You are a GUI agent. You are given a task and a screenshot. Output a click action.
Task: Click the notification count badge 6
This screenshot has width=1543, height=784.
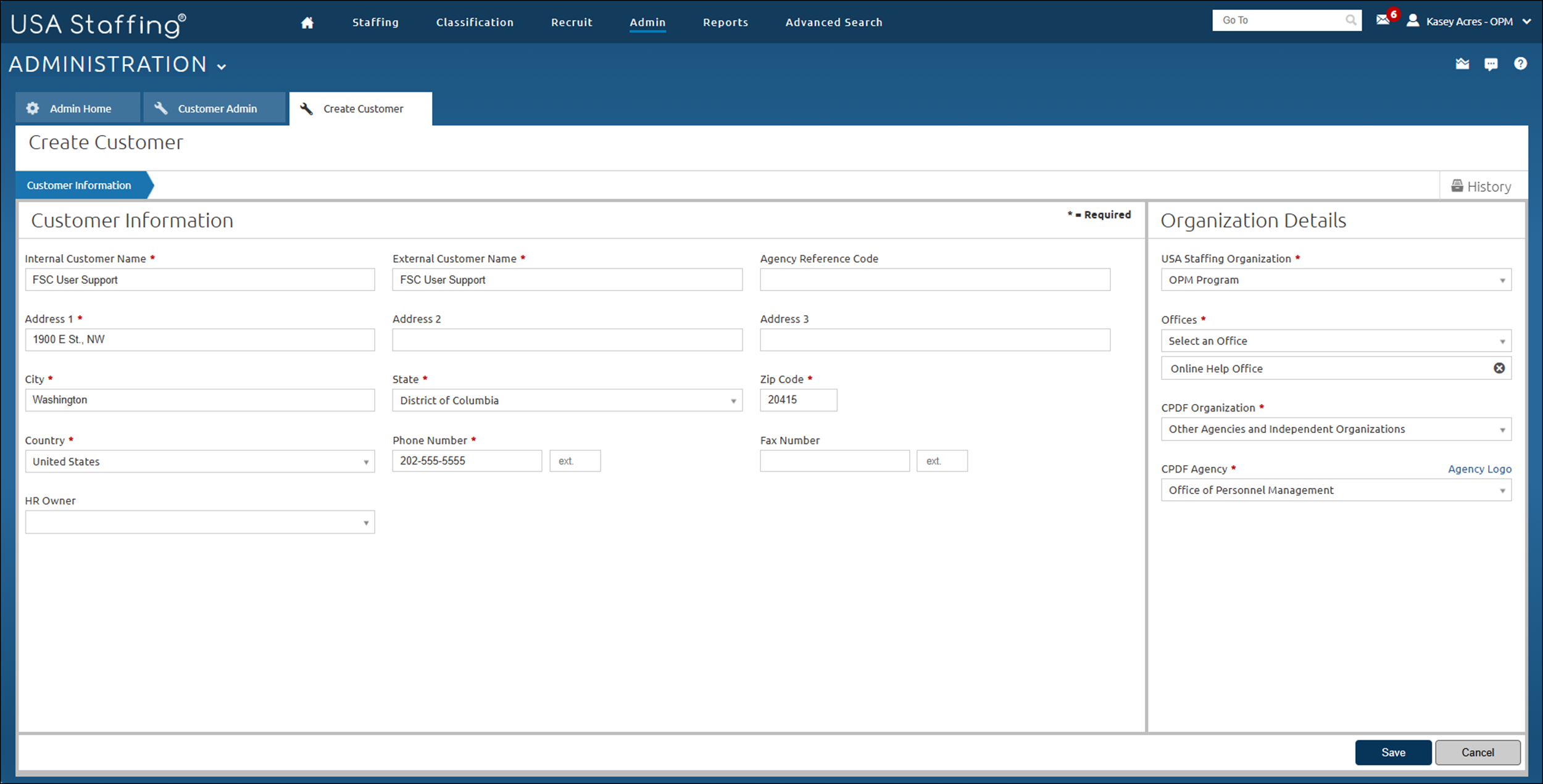click(1393, 14)
